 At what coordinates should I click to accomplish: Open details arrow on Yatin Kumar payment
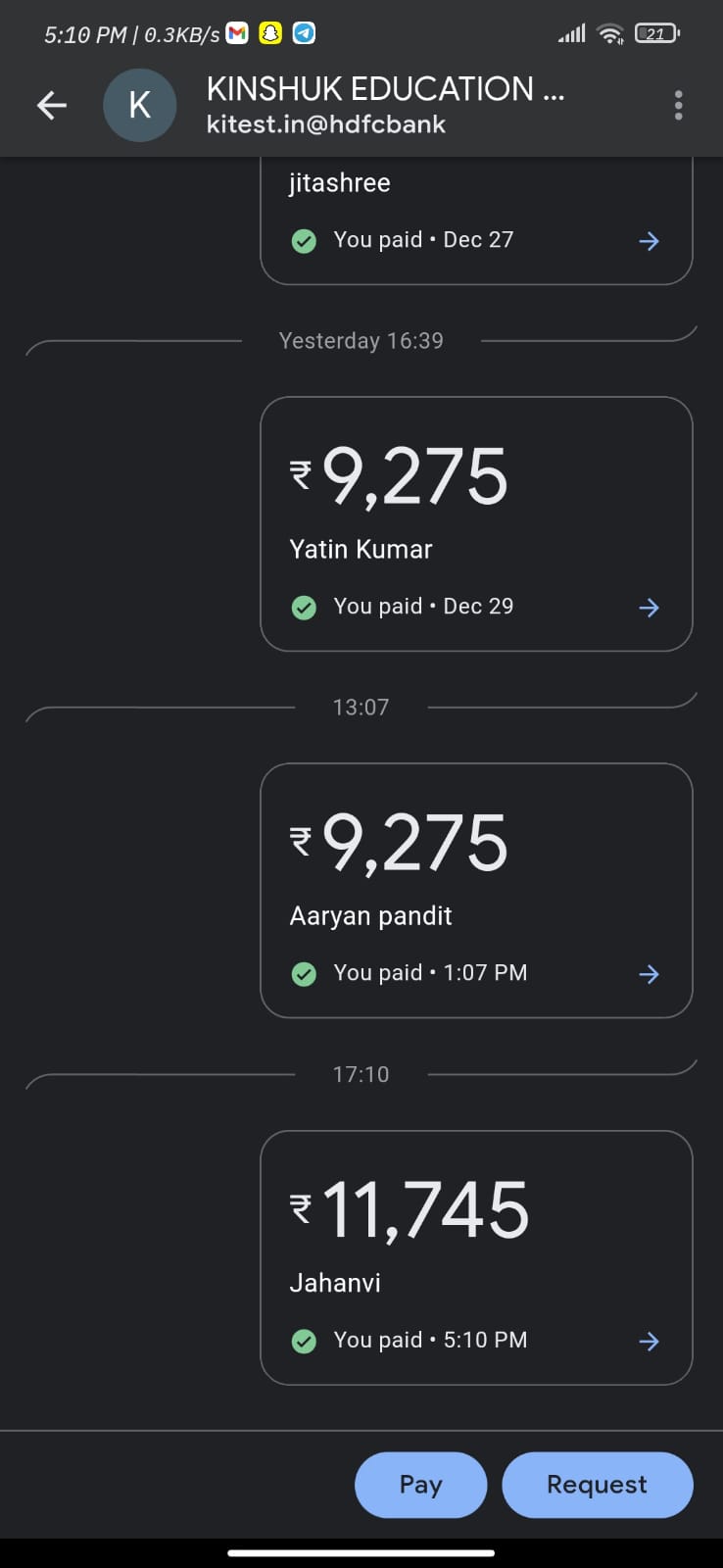click(x=649, y=608)
